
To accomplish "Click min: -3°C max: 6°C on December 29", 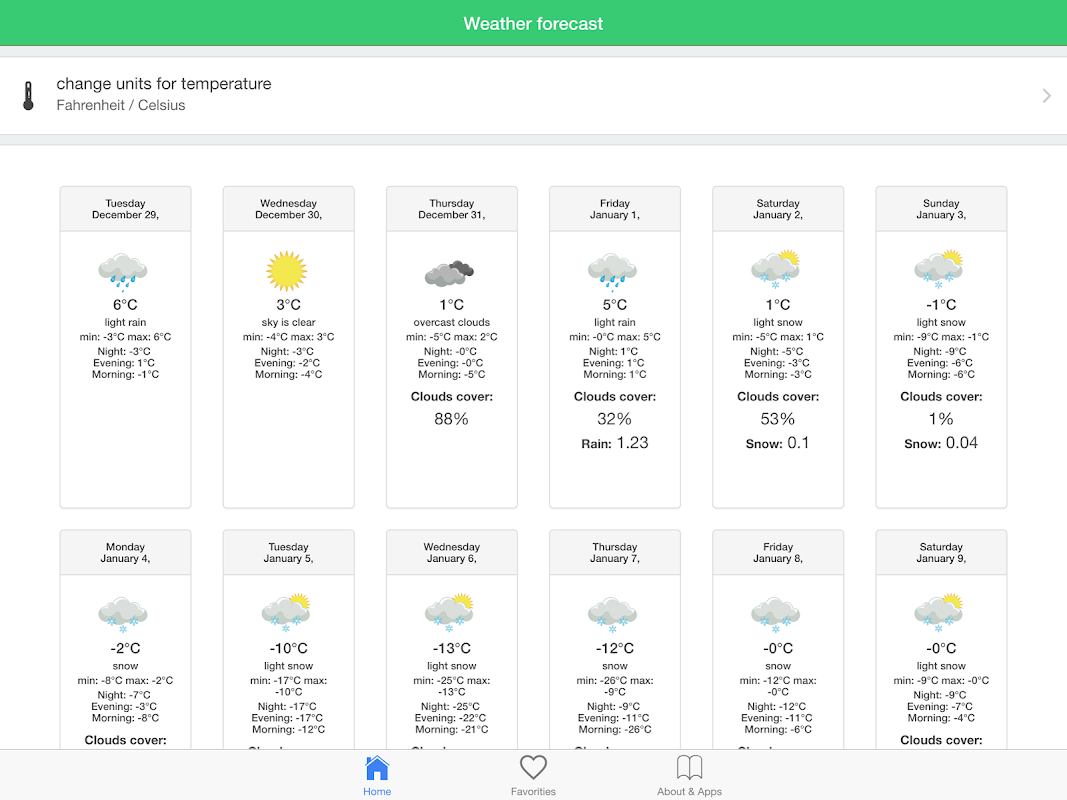I will pyautogui.click(x=125, y=337).
